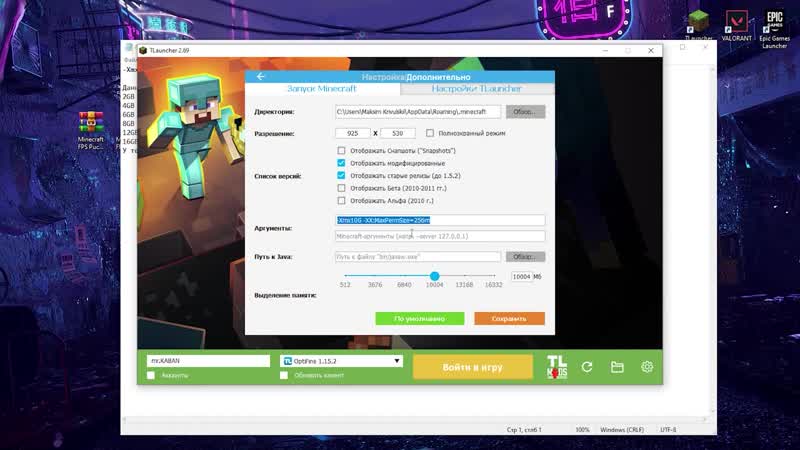Image resolution: width=800 pixels, height=450 pixels.
Task: Open the Minecraft FPS archive desktop icon
Action: (x=90, y=131)
